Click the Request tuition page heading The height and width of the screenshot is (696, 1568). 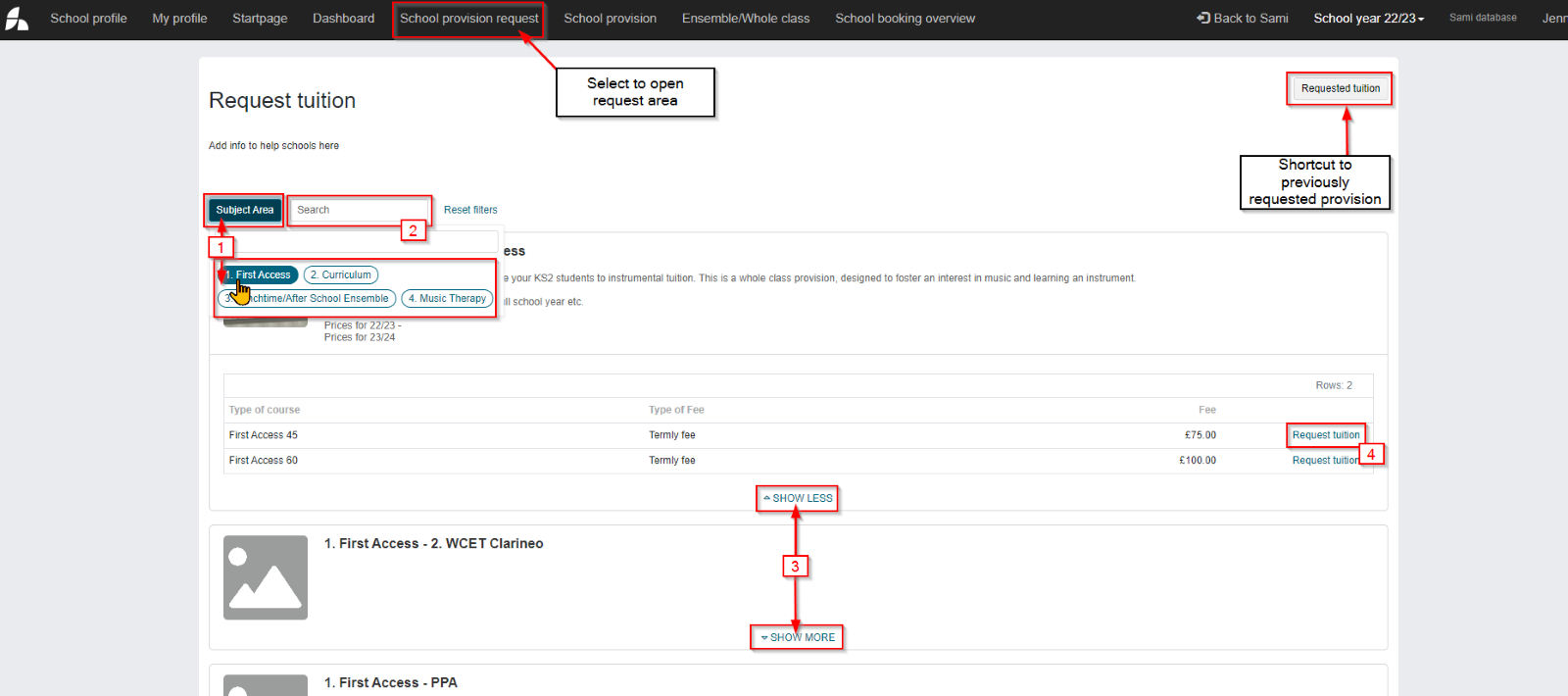(x=282, y=101)
